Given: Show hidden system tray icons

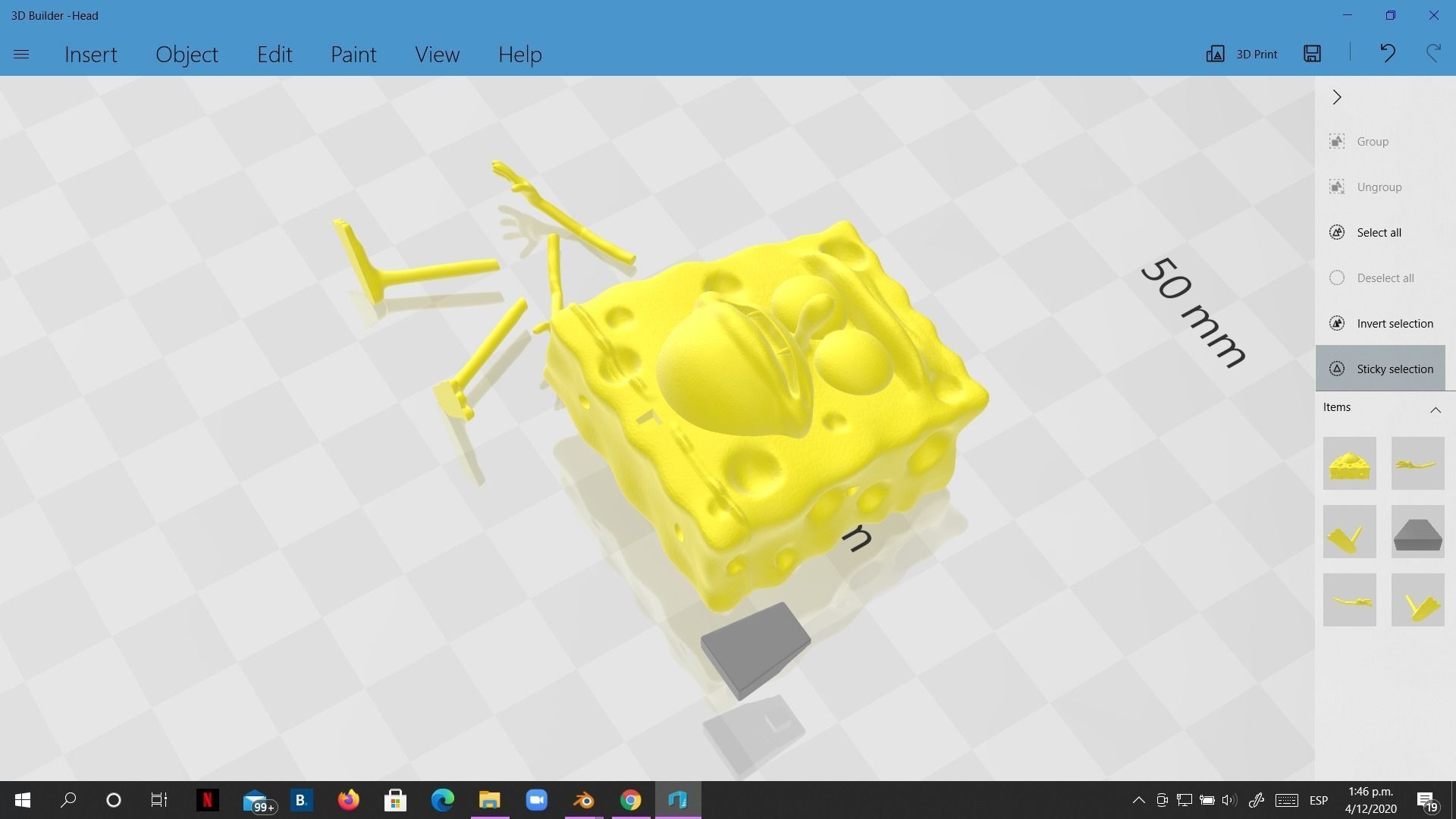Looking at the screenshot, I should click(1138, 800).
